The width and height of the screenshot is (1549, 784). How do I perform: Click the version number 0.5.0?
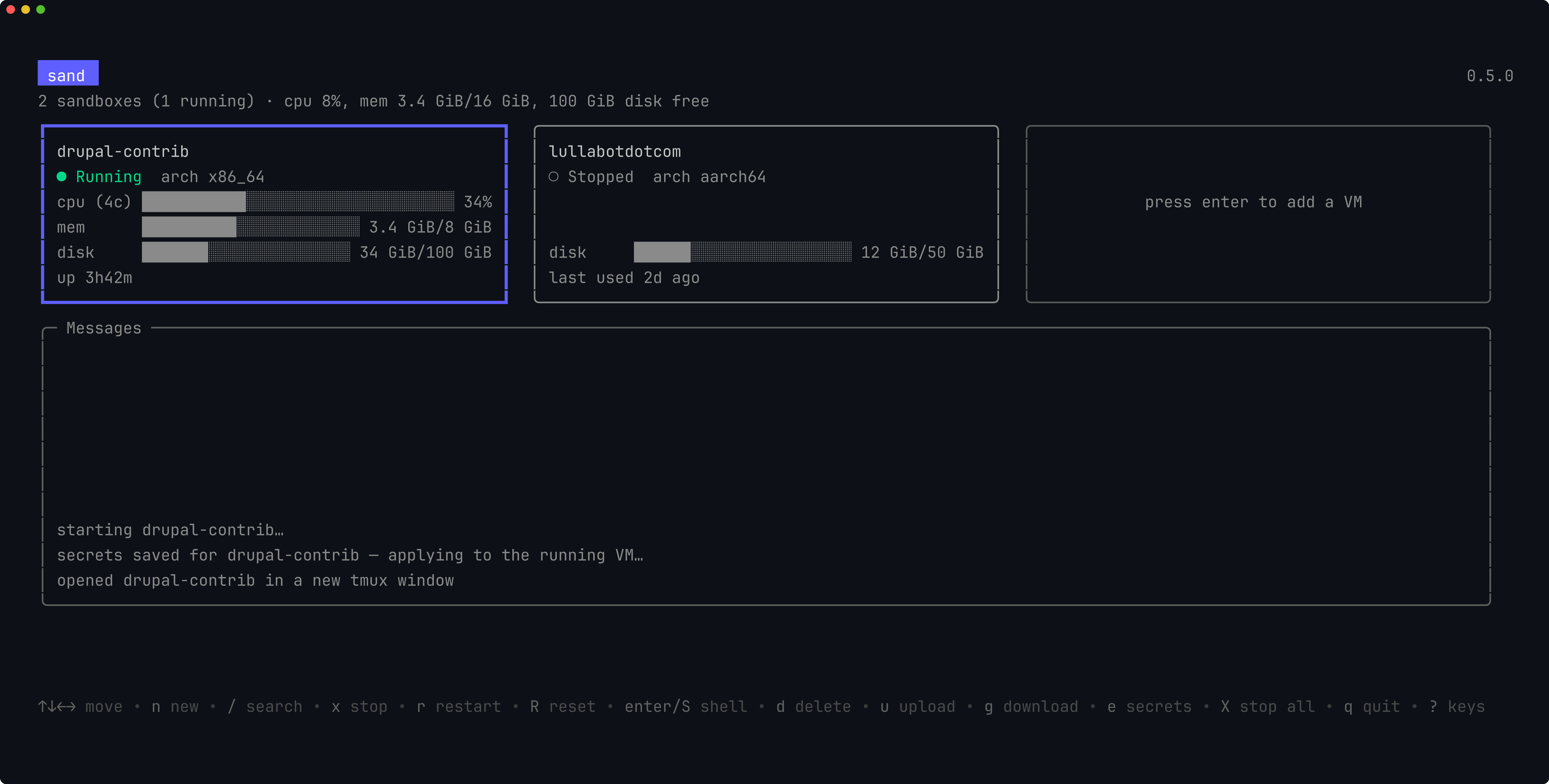coord(1490,76)
